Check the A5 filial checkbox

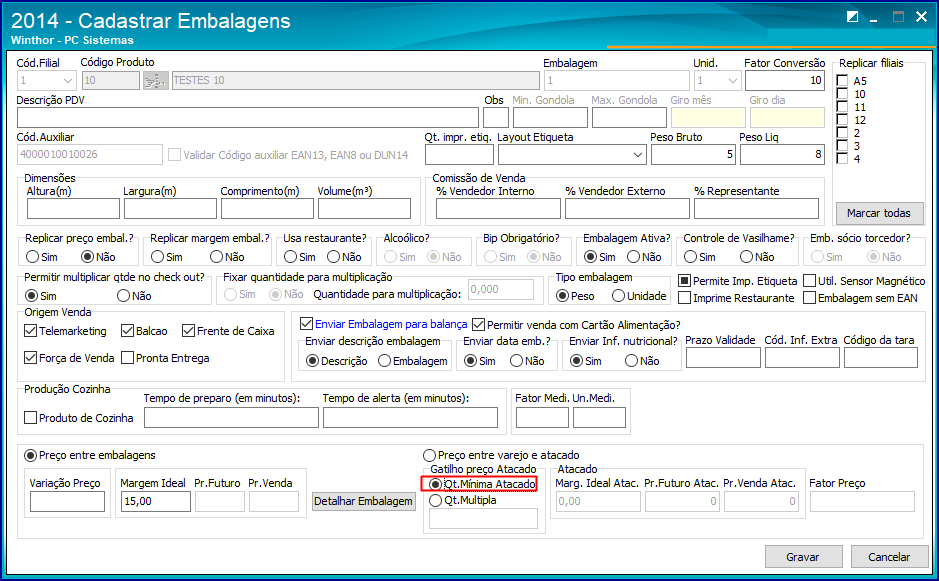point(842,81)
